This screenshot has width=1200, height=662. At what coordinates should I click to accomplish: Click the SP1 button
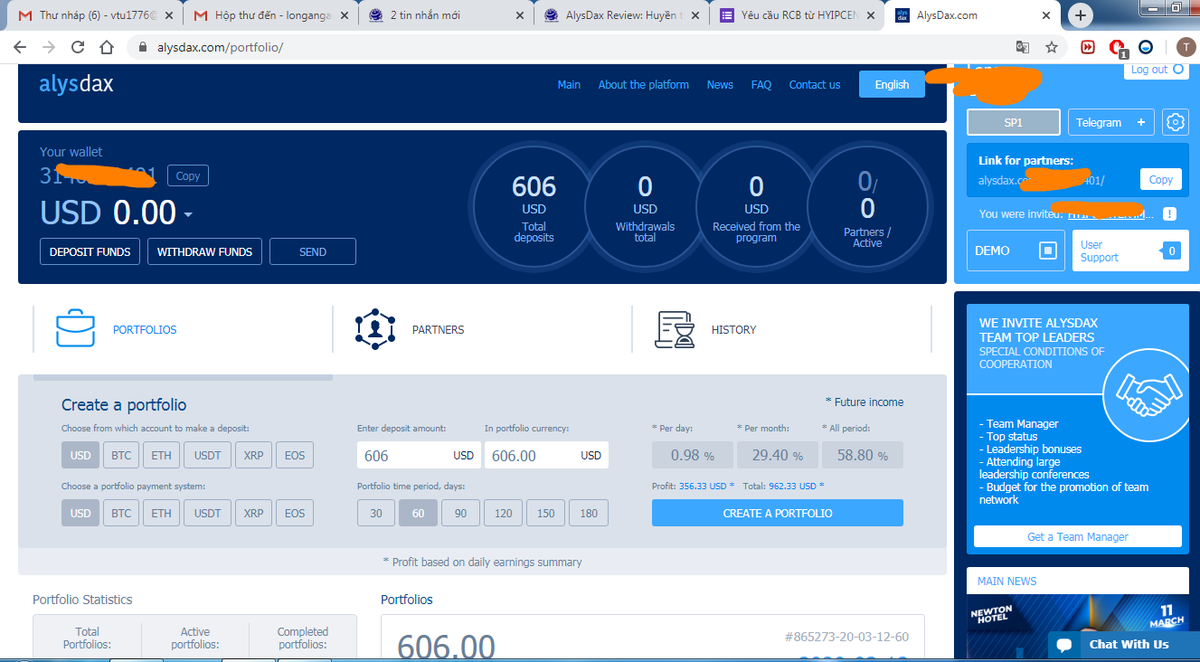tap(1013, 122)
